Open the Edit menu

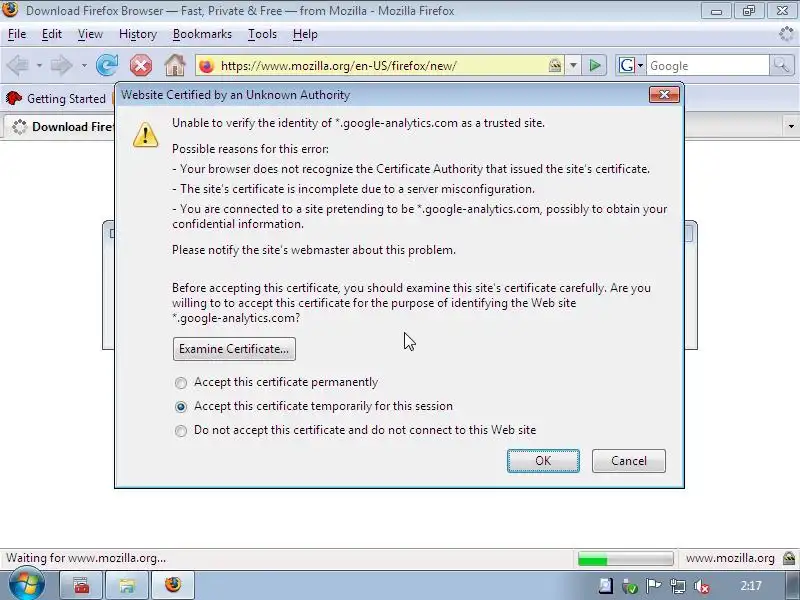(x=52, y=34)
